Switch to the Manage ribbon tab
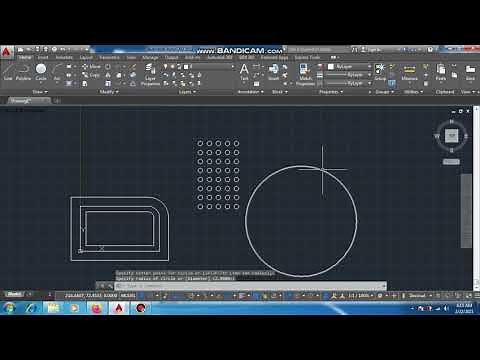Screen dimensions: 480x360 (150, 57)
